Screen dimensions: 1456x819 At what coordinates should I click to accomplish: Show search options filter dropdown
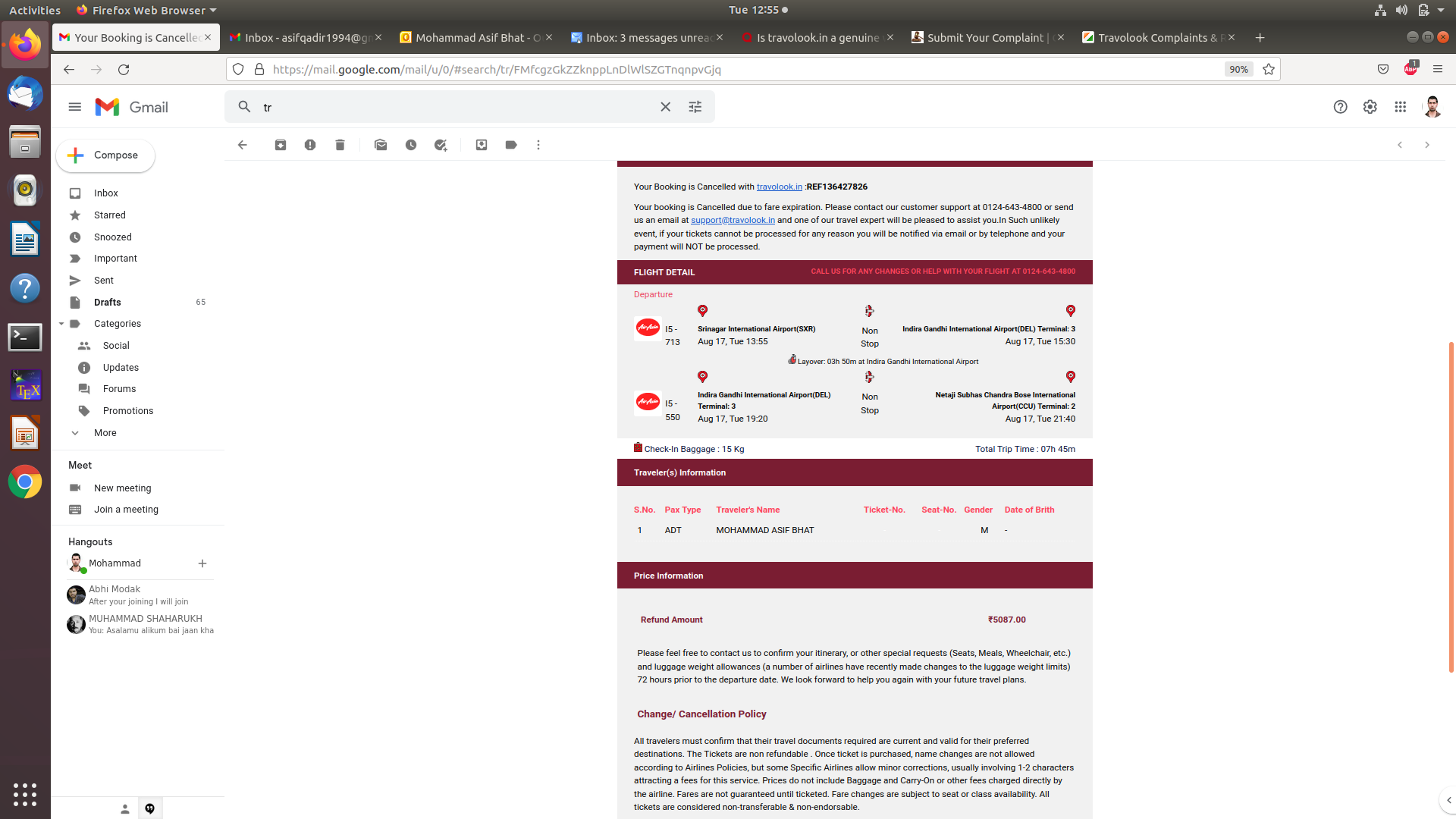click(x=695, y=107)
